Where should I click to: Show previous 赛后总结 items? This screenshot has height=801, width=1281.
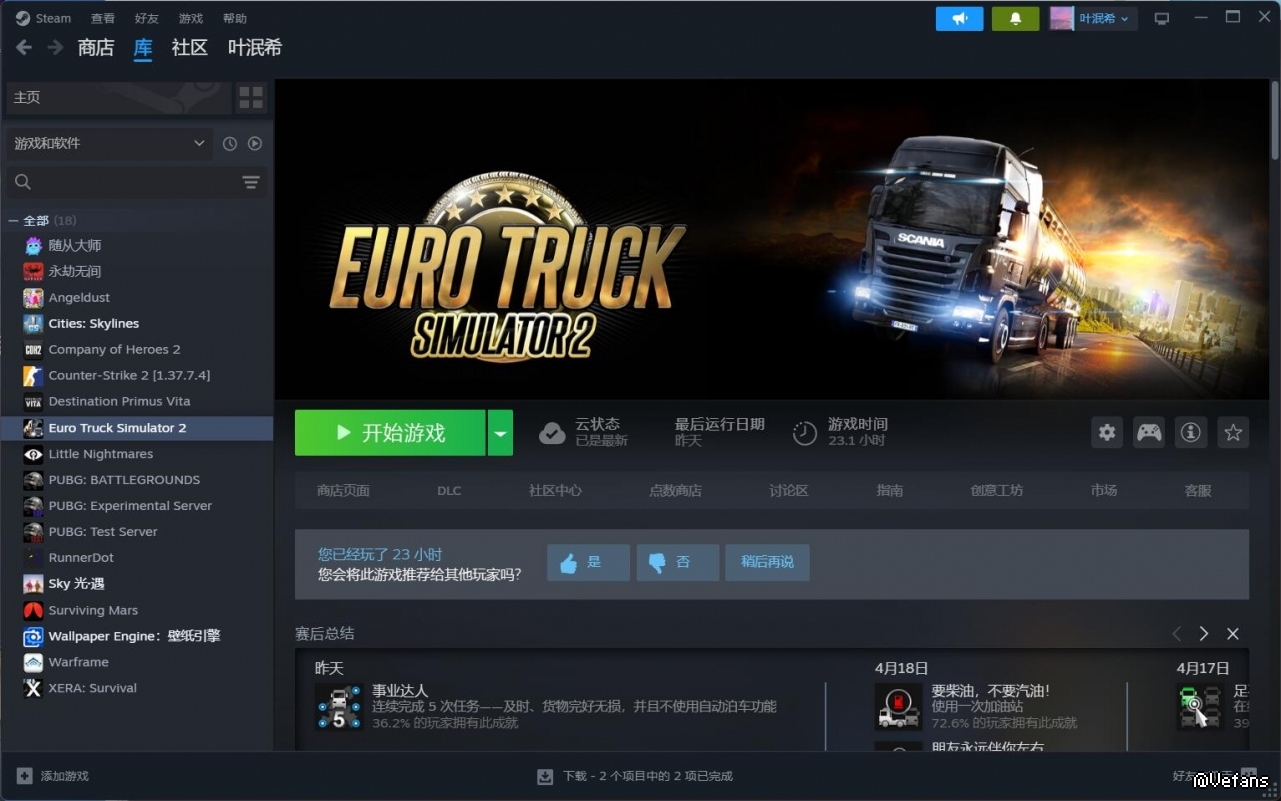[x=1176, y=634]
